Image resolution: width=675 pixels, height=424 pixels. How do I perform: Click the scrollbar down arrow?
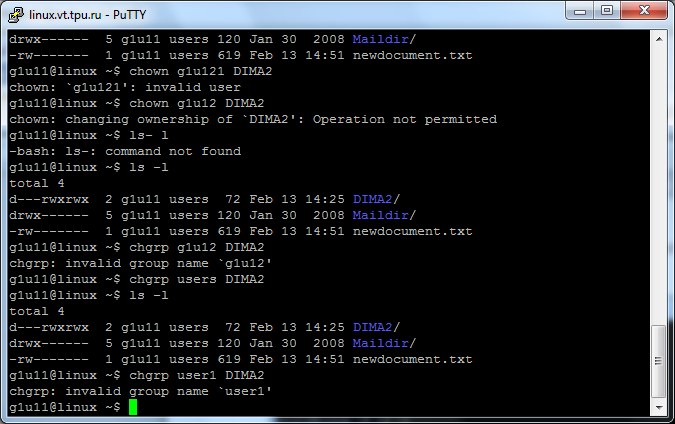pyautogui.click(x=659, y=407)
